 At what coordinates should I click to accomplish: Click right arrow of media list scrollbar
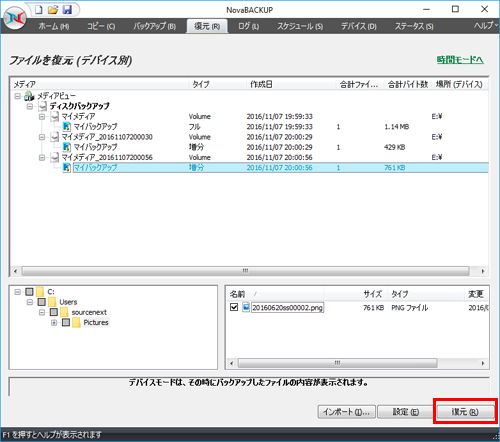tap(483, 271)
